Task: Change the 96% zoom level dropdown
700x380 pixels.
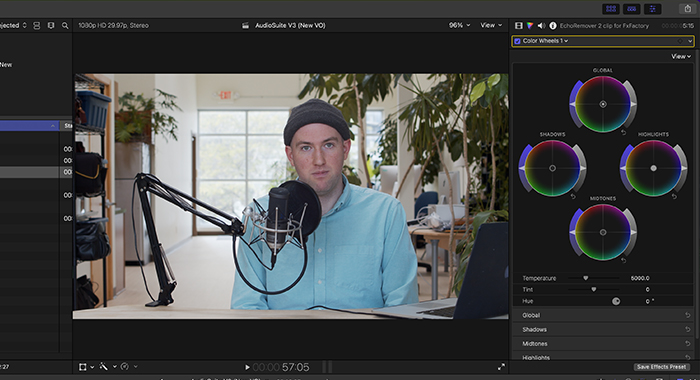Action: pos(459,25)
